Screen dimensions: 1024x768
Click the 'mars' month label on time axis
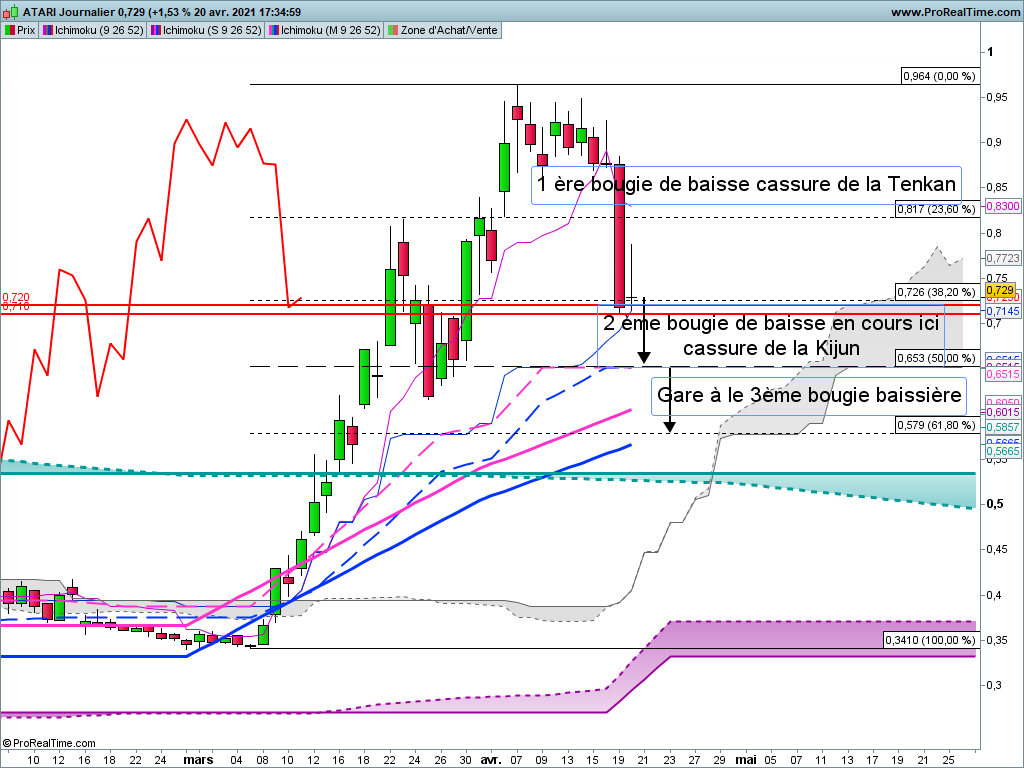(x=198, y=760)
